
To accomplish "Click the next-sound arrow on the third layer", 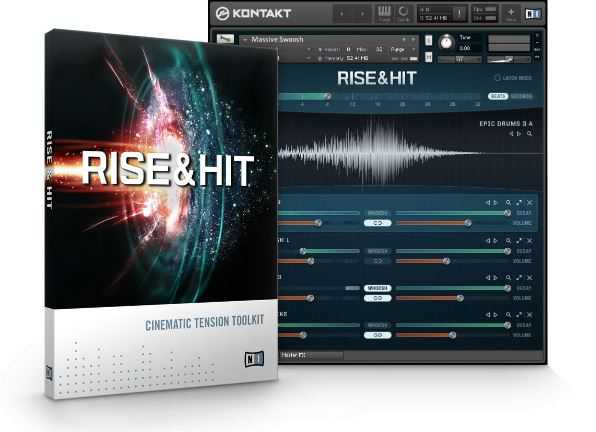I will [496, 278].
